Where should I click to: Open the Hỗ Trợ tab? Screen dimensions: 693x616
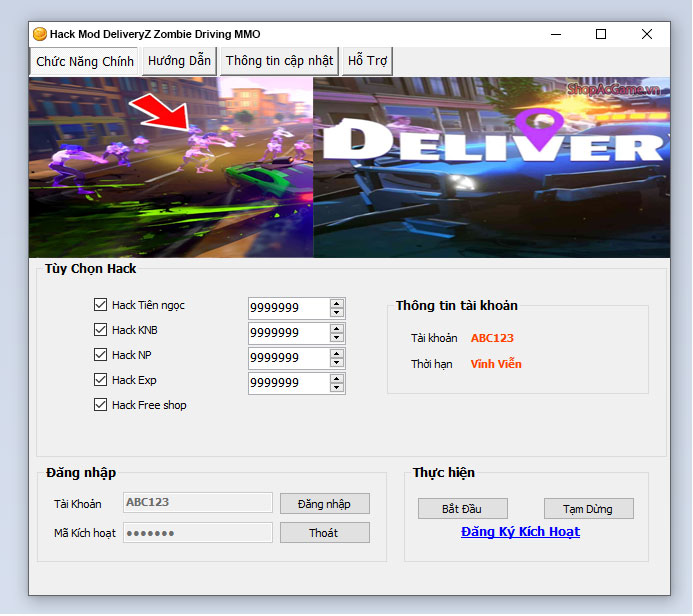(367, 61)
